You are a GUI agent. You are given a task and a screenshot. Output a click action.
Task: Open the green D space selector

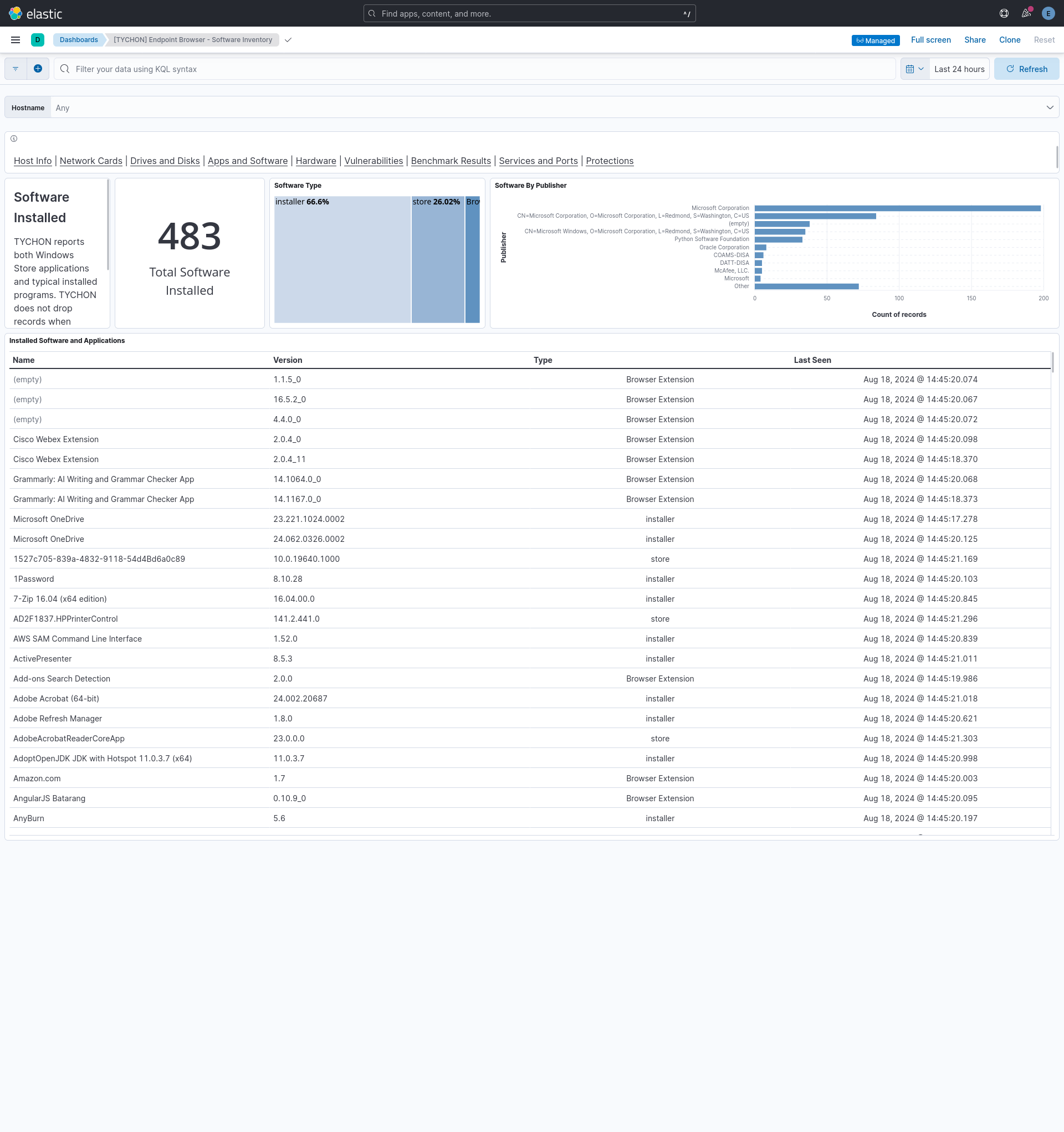coord(38,40)
